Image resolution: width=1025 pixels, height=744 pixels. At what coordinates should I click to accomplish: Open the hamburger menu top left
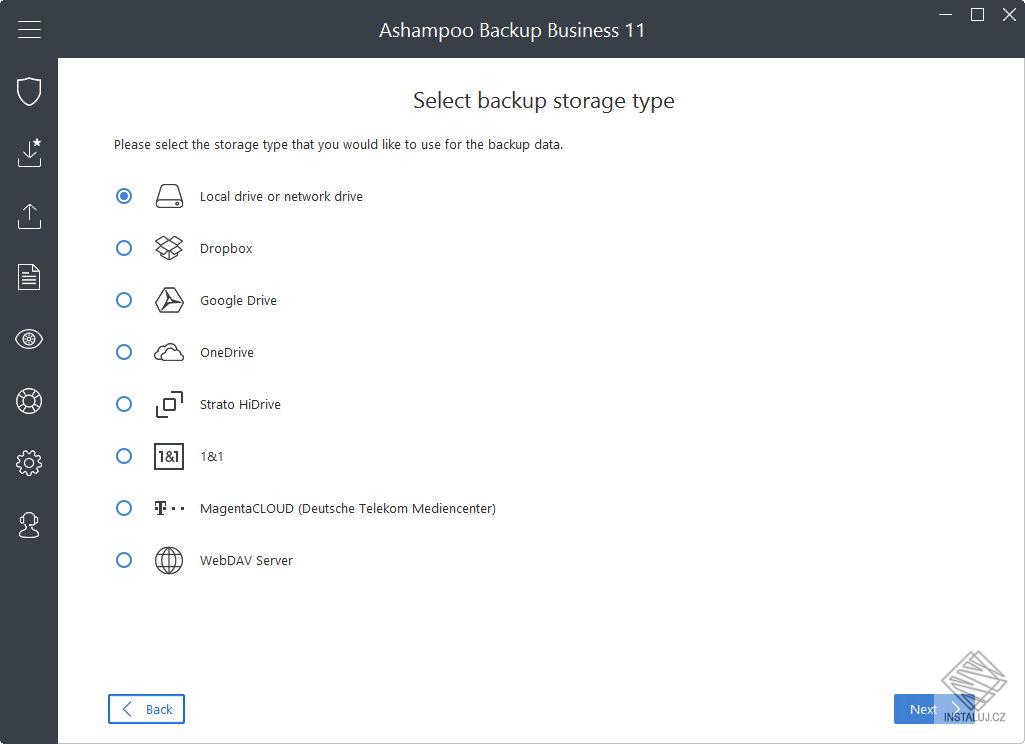29,29
